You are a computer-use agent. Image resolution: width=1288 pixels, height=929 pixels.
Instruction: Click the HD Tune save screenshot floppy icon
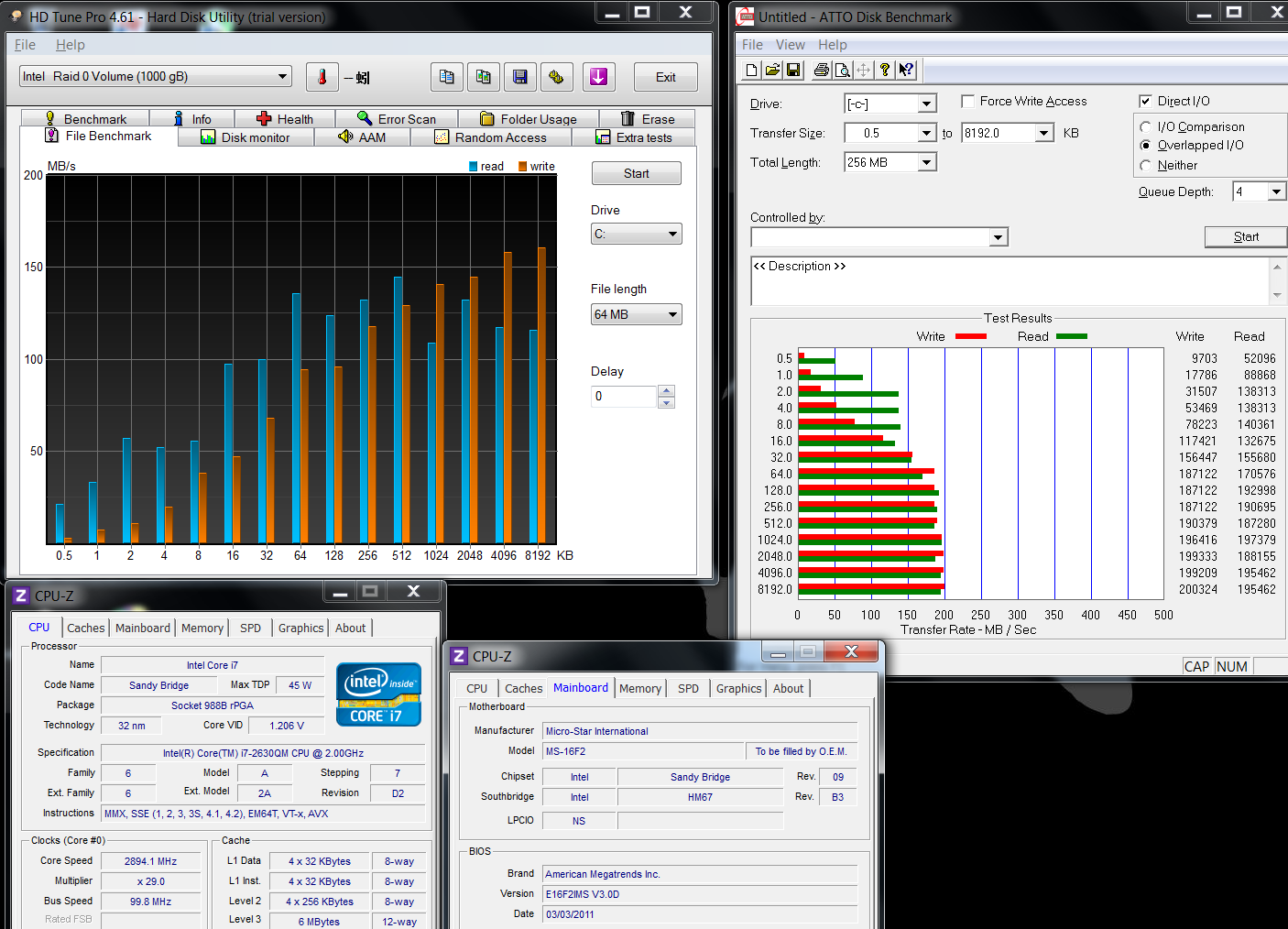(520, 77)
